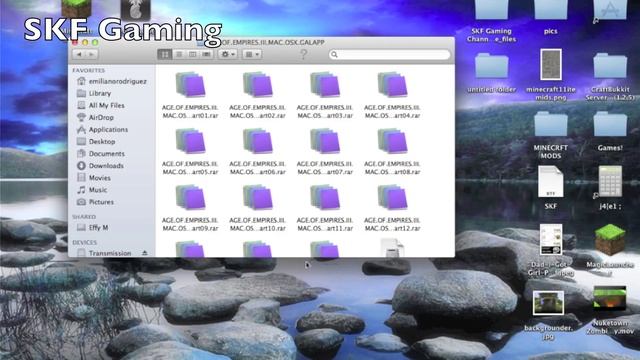Eject the Transmission device
The height and width of the screenshot is (360, 640).
[144, 253]
